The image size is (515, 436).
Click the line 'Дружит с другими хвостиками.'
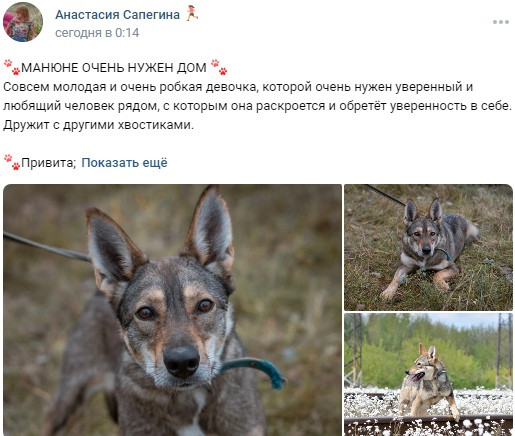98,125
